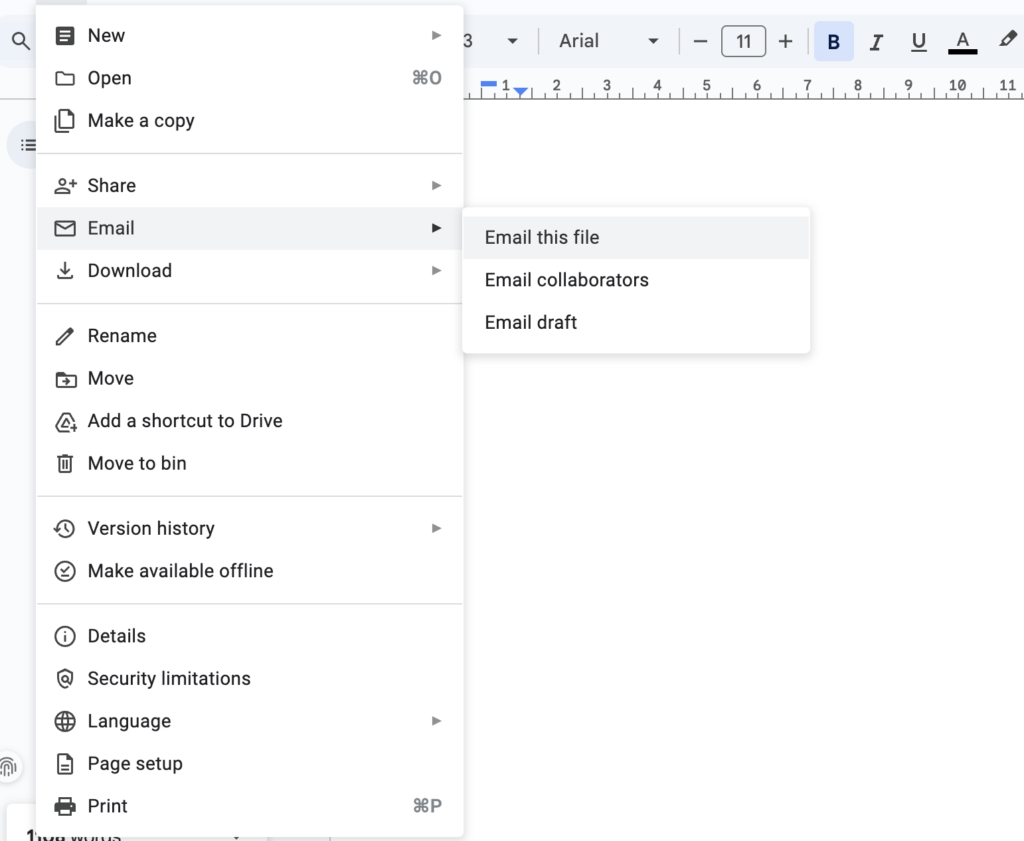Click the Drive shortcut icon
The height and width of the screenshot is (841, 1024).
[x=65, y=422]
